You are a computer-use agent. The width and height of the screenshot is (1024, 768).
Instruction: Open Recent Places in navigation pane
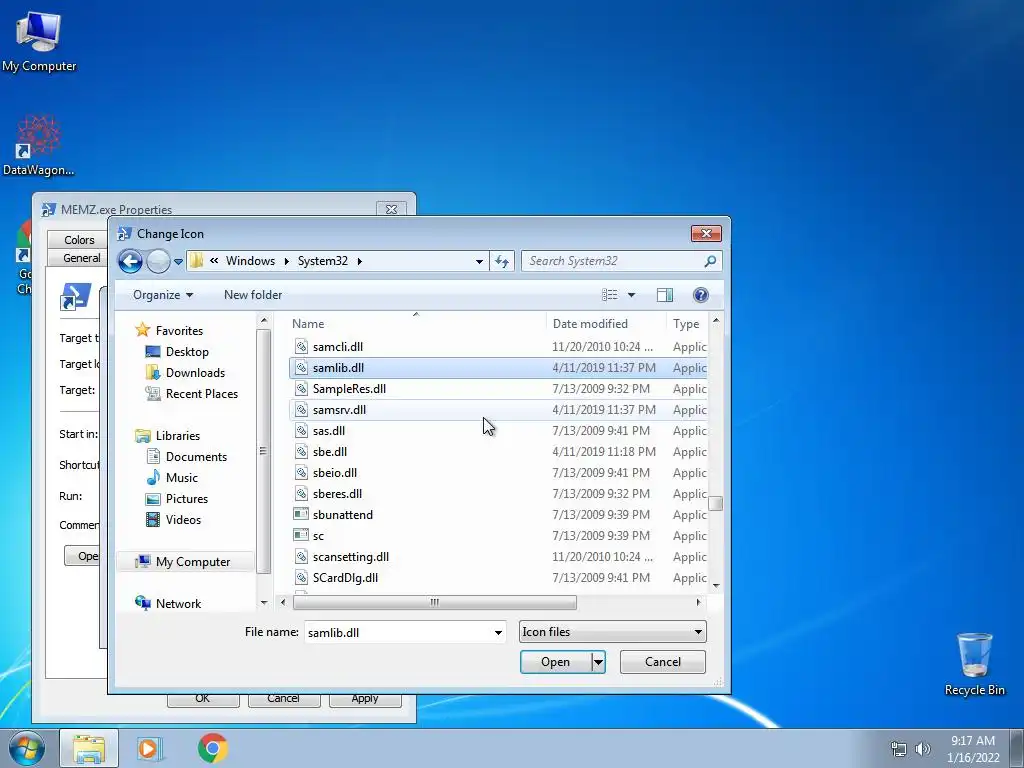(x=191, y=394)
